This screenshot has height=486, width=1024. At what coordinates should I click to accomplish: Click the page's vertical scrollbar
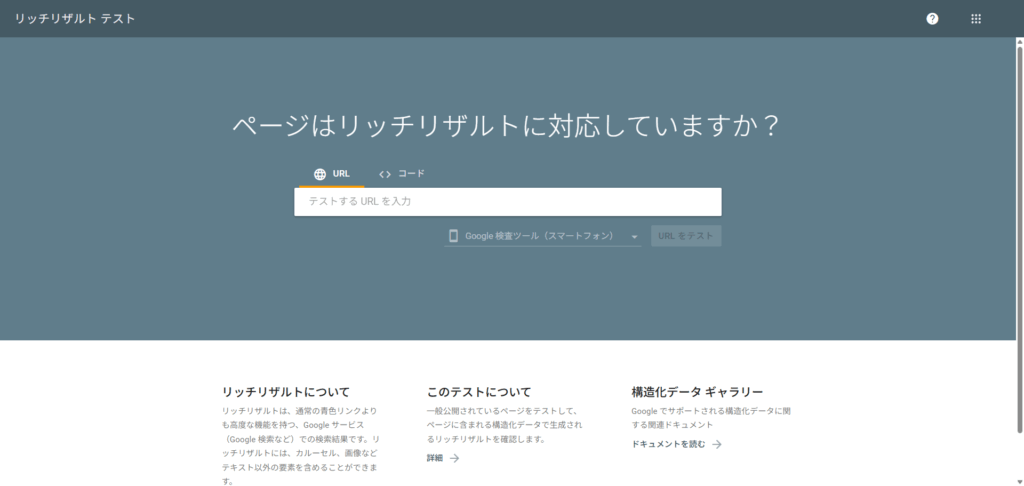[x=1019, y=238]
